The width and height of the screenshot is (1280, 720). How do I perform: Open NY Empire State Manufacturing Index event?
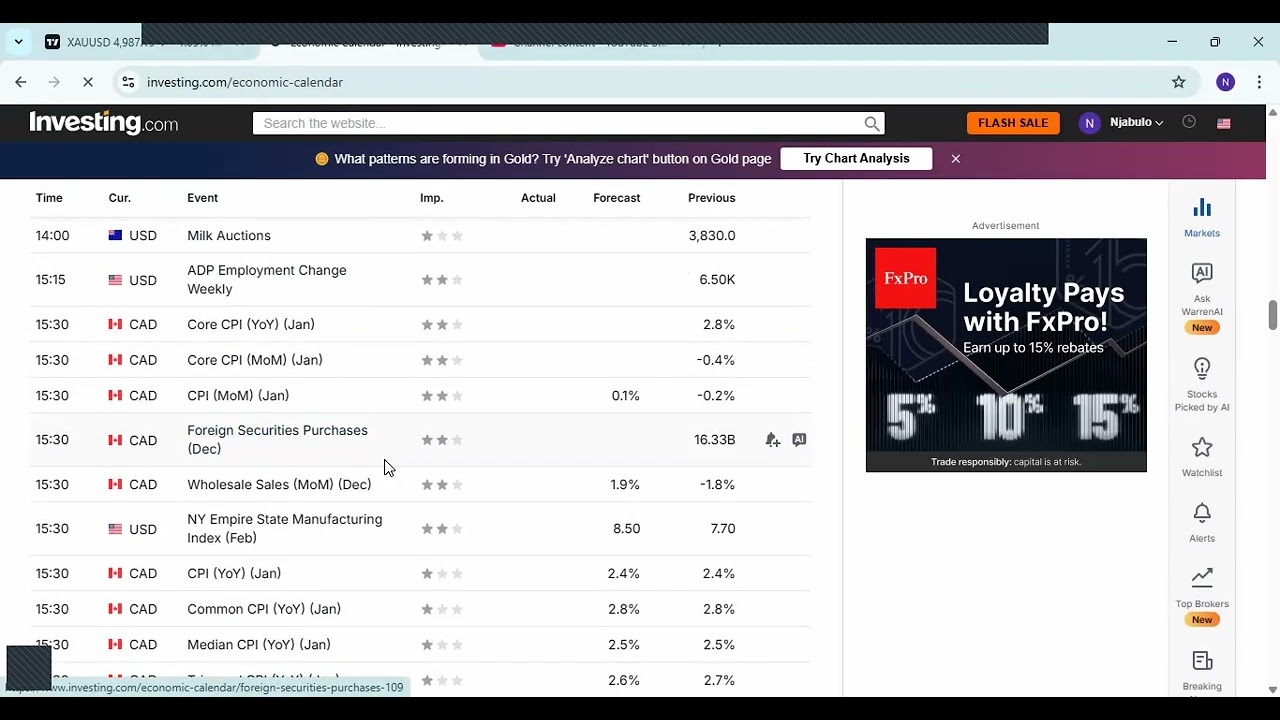[x=284, y=528]
